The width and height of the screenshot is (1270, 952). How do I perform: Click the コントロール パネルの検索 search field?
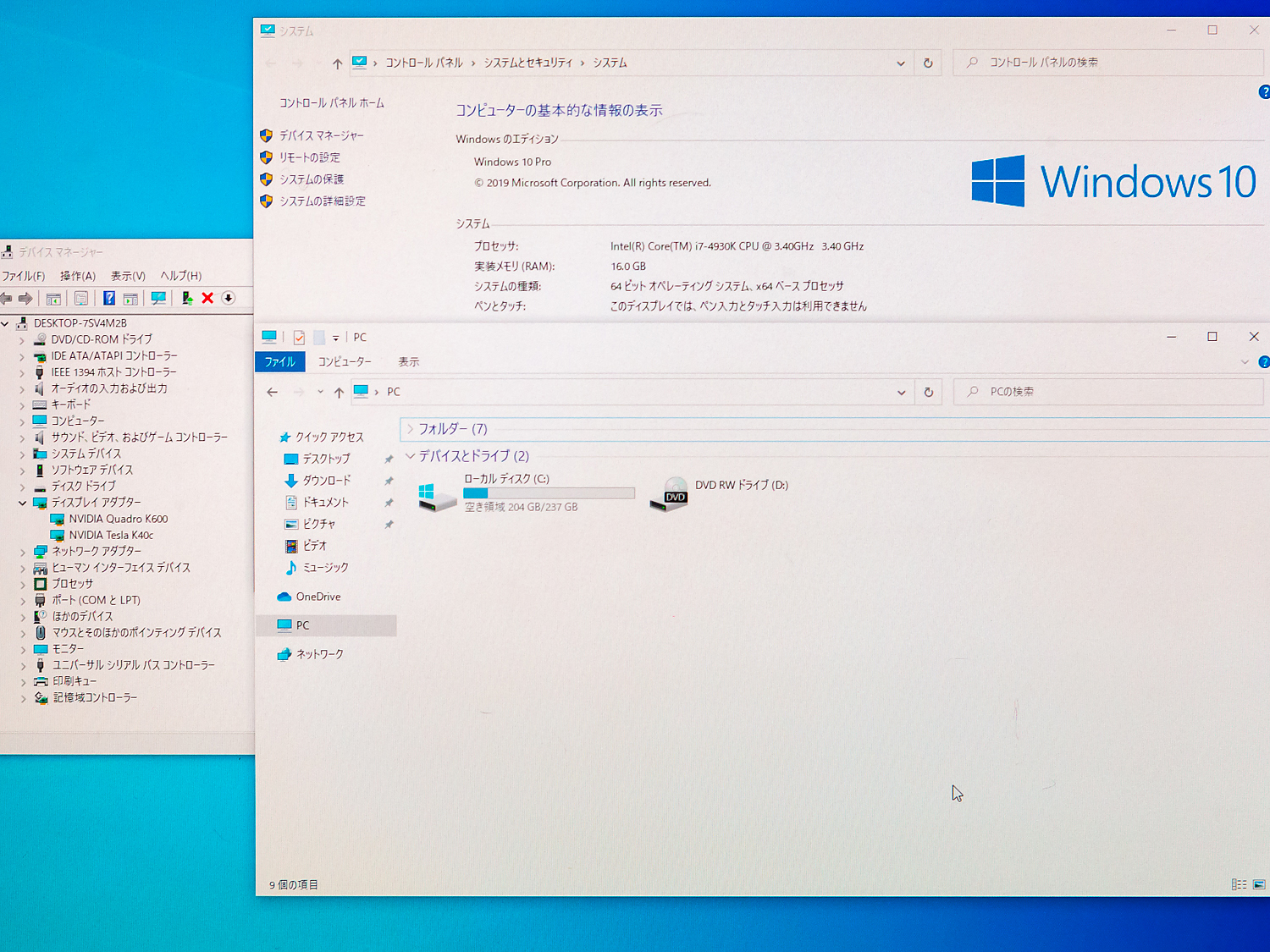point(1109,63)
